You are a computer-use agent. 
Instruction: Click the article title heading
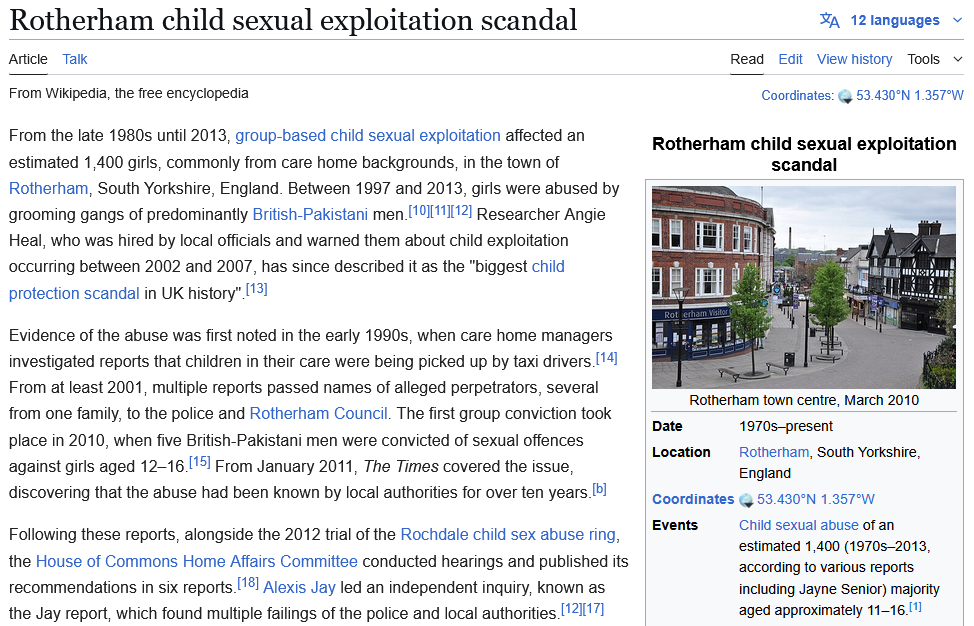tap(293, 20)
